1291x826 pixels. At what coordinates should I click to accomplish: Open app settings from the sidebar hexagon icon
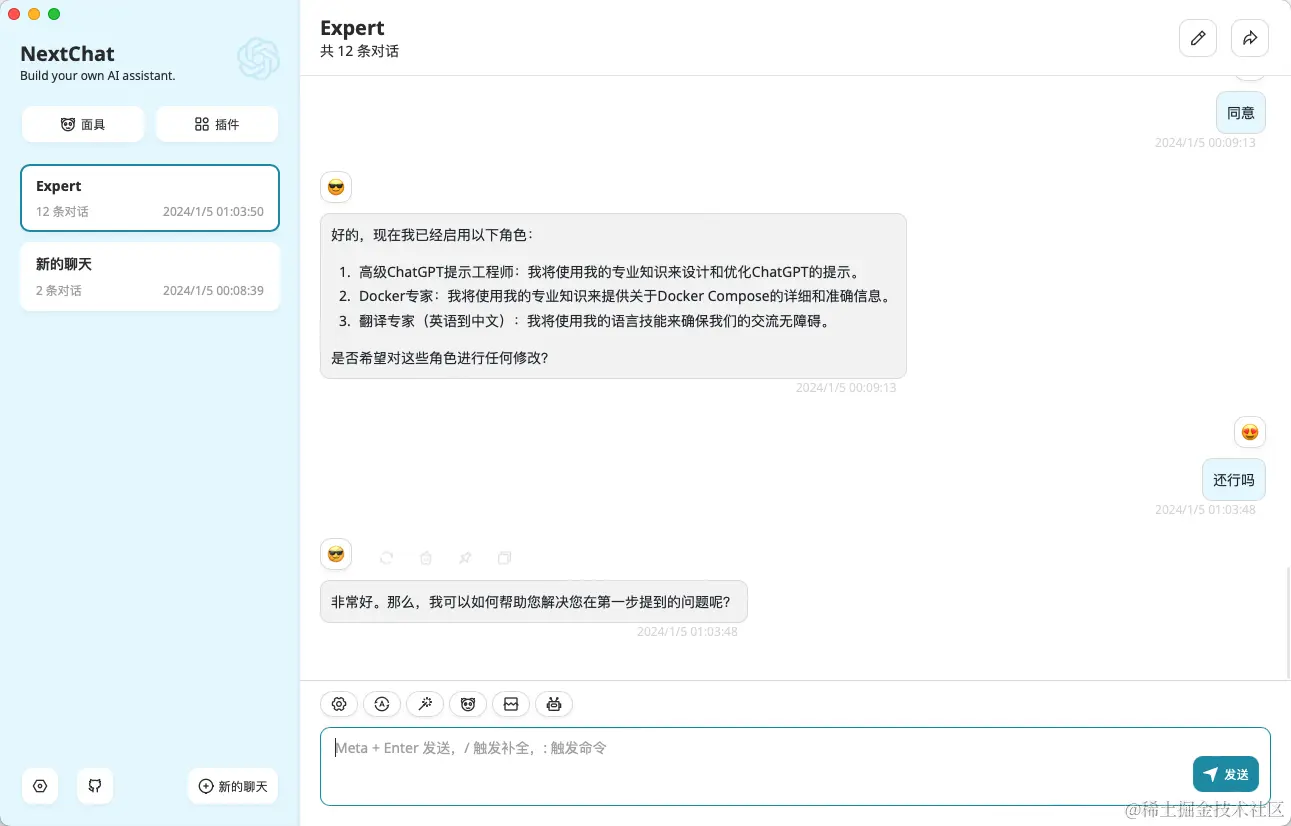pos(40,786)
